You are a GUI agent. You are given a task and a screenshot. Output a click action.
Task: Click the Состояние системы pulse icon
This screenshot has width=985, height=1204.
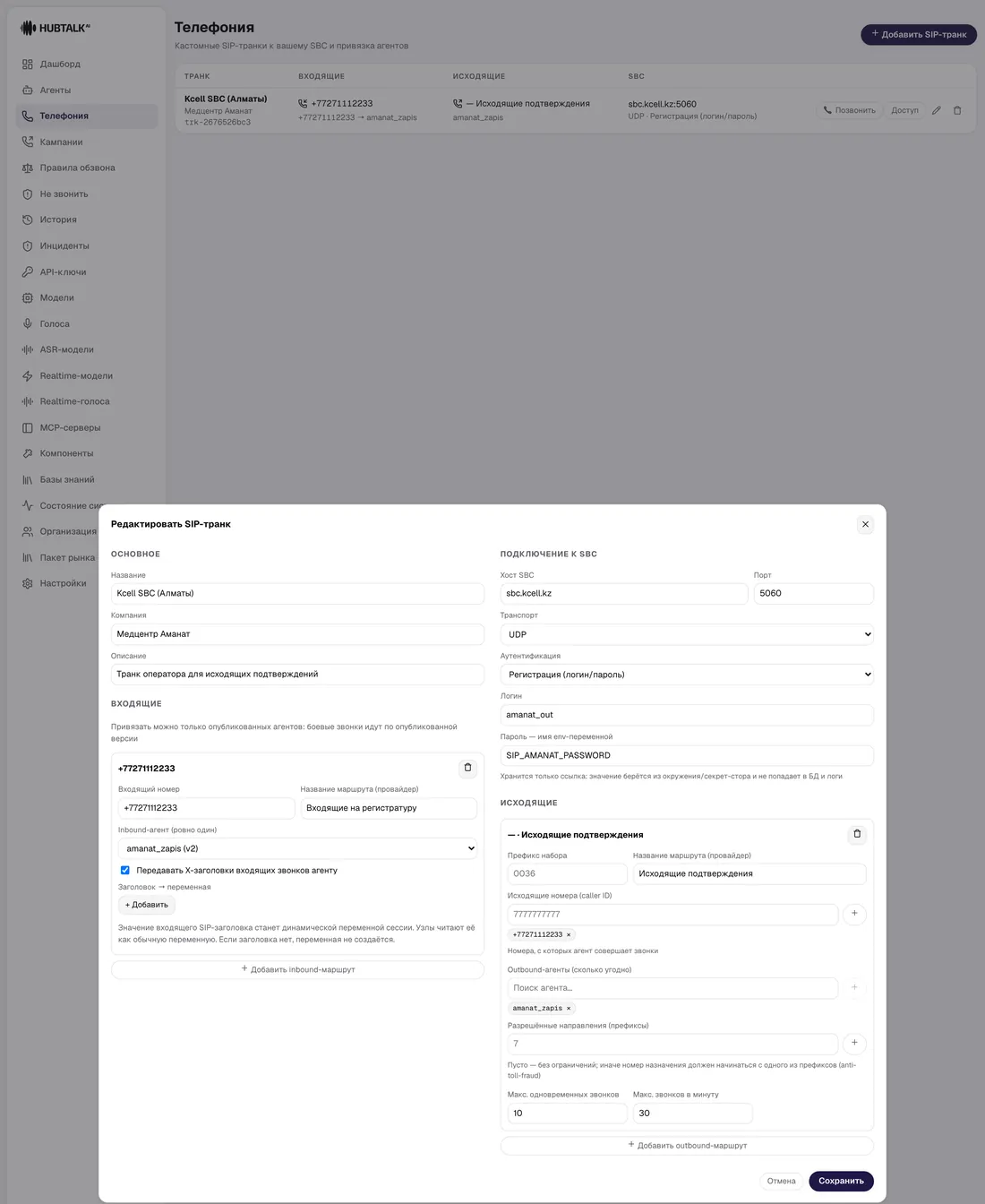28,506
